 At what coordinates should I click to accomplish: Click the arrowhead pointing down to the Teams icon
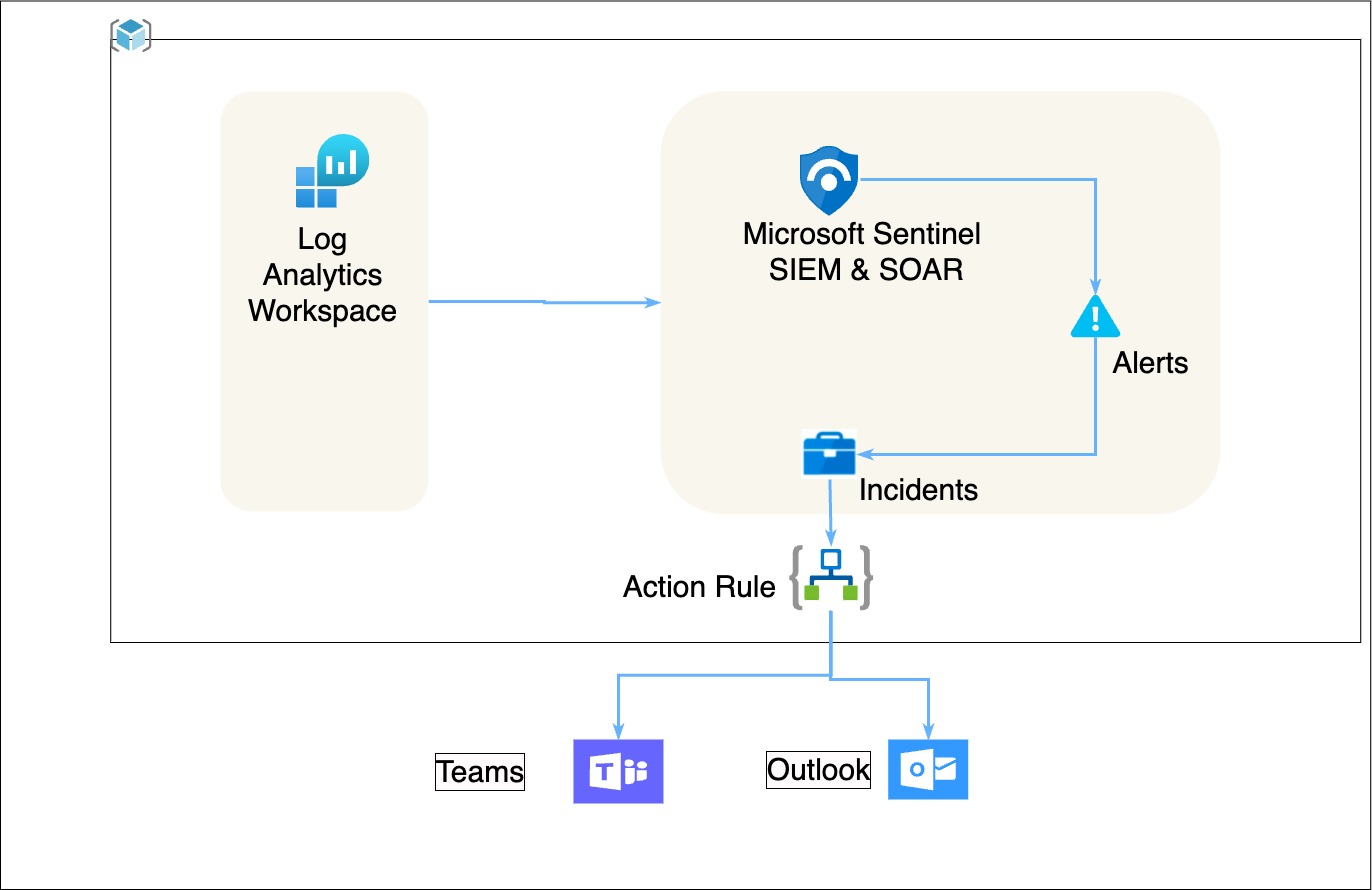point(618,733)
